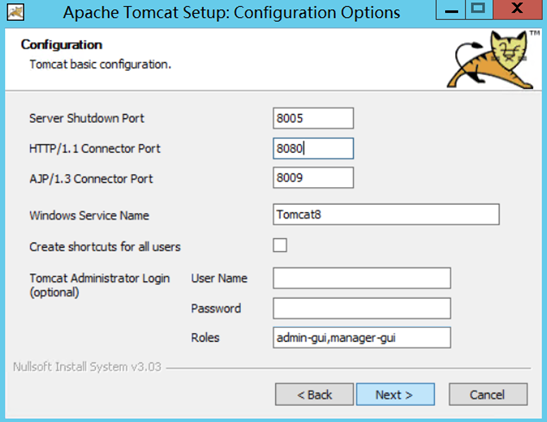
Task: Click the Configuration heading text
Action: 61,45
